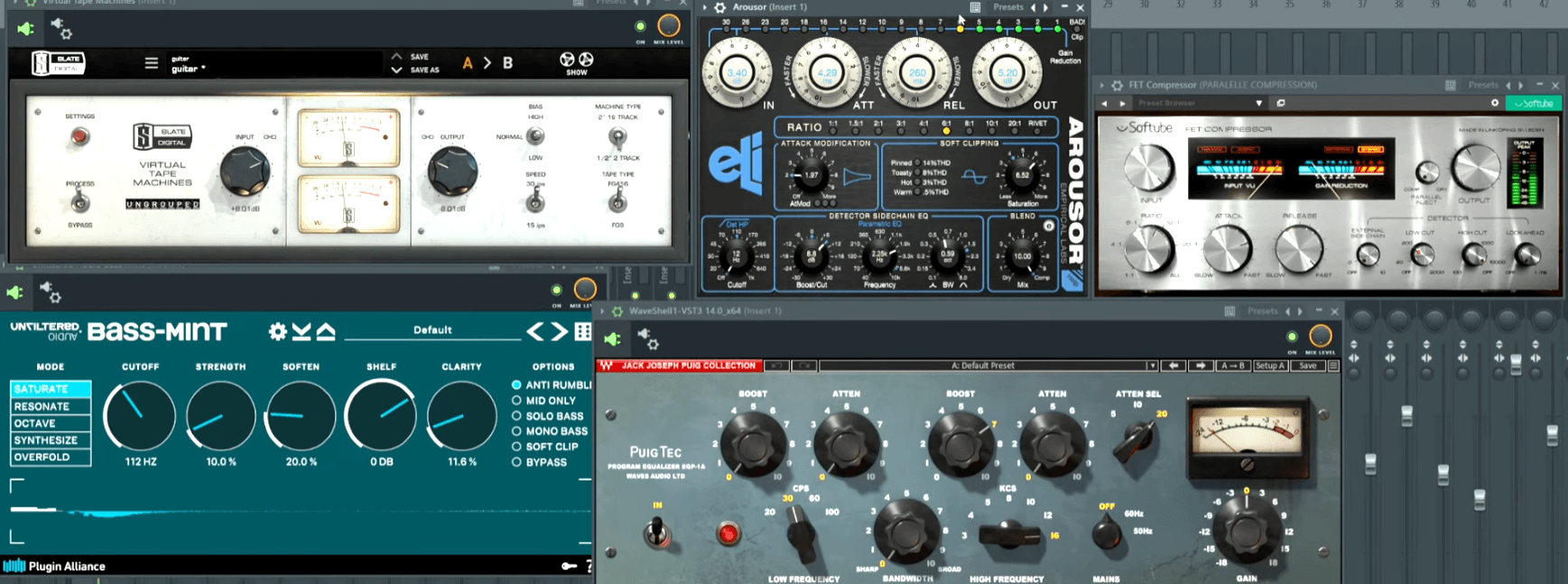Click the green plug icon in WaveShell

[613, 339]
